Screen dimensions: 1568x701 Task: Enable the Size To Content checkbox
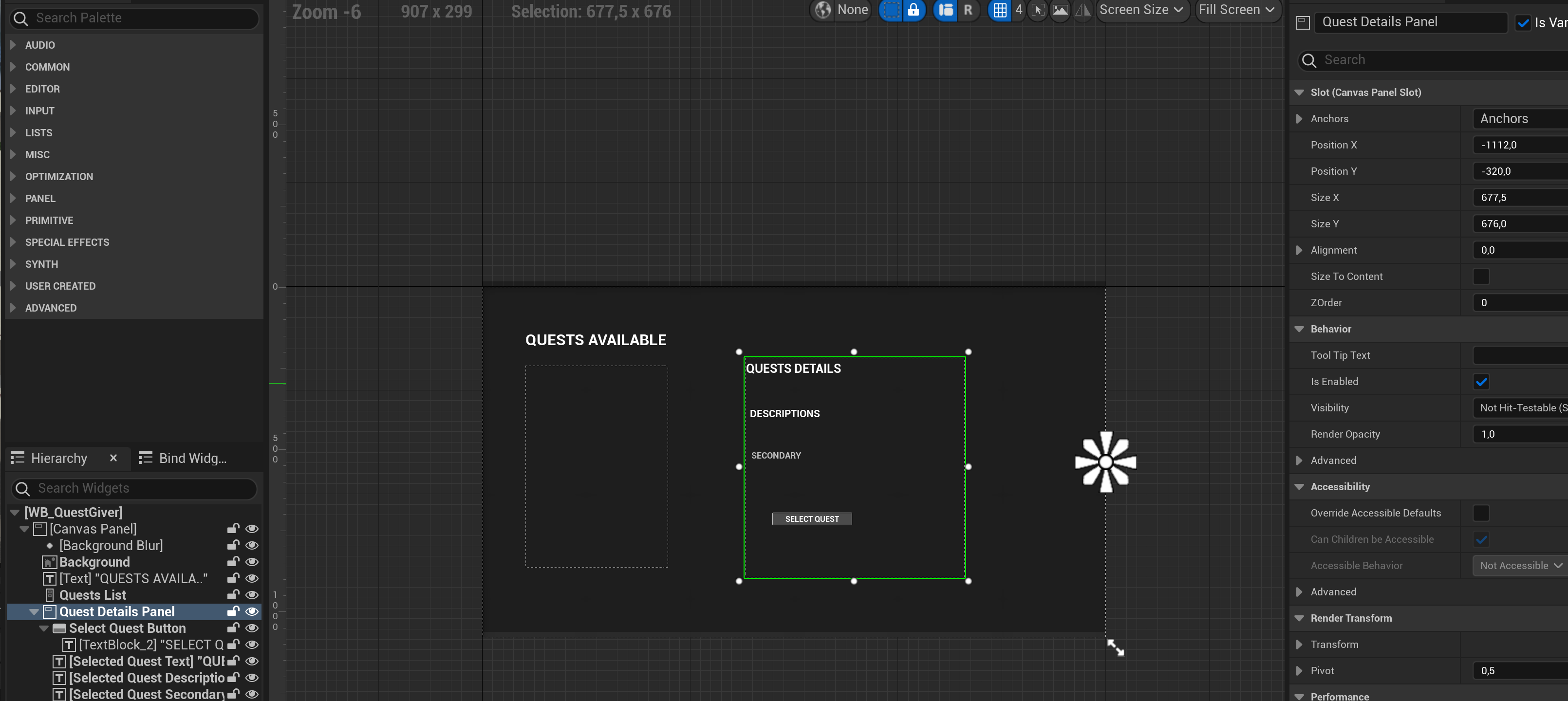coord(1481,277)
